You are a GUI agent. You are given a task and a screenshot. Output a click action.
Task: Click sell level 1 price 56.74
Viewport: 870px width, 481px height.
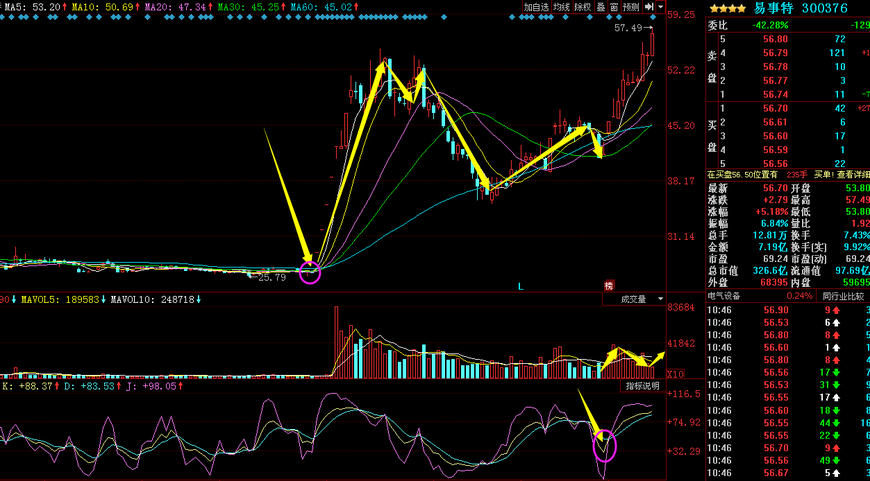pyautogui.click(x=775, y=94)
